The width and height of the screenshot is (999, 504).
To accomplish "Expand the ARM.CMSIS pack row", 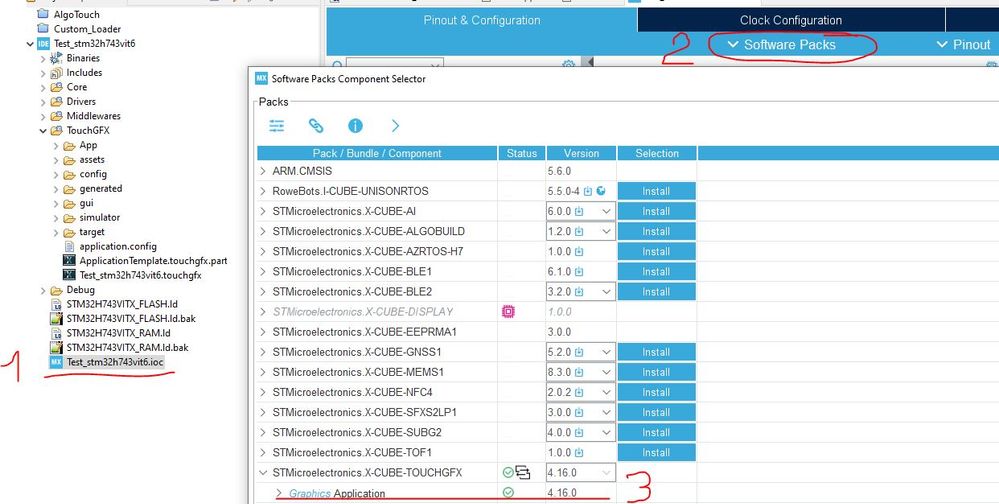I will (x=263, y=171).
